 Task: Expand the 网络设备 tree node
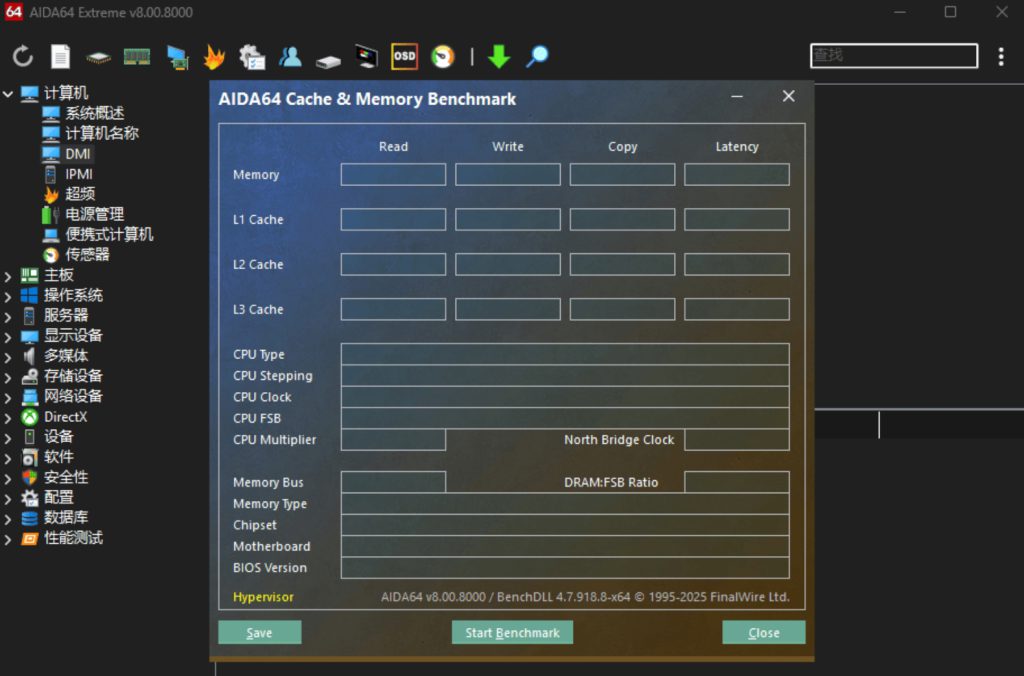coord(8,398)
